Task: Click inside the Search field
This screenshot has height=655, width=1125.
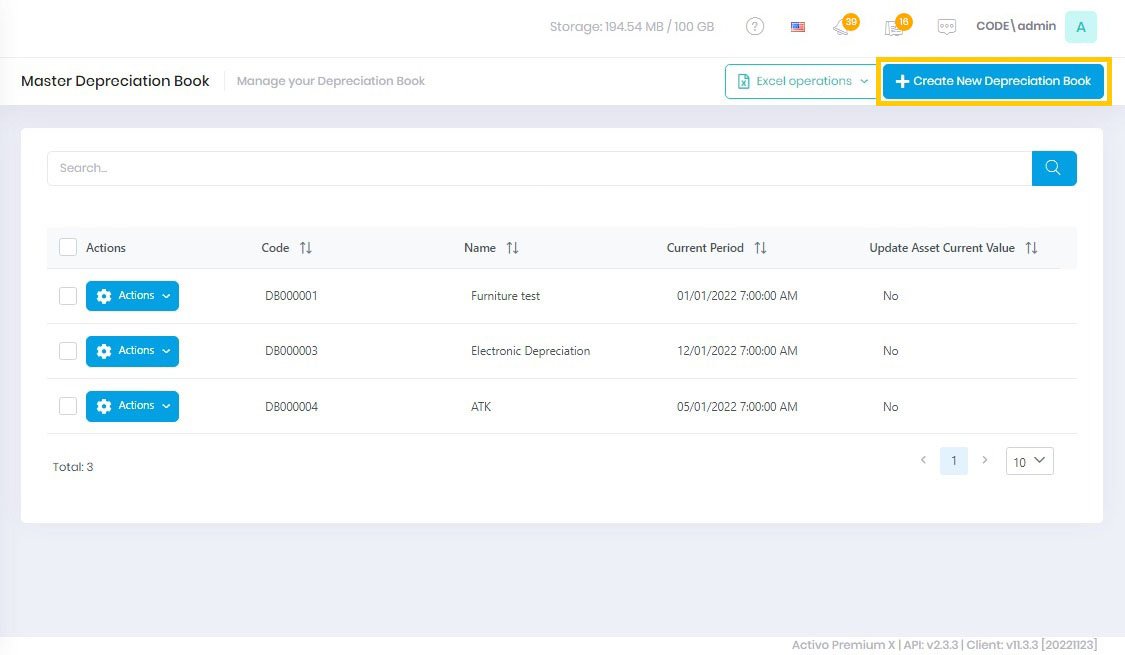Action: [400, 168]
